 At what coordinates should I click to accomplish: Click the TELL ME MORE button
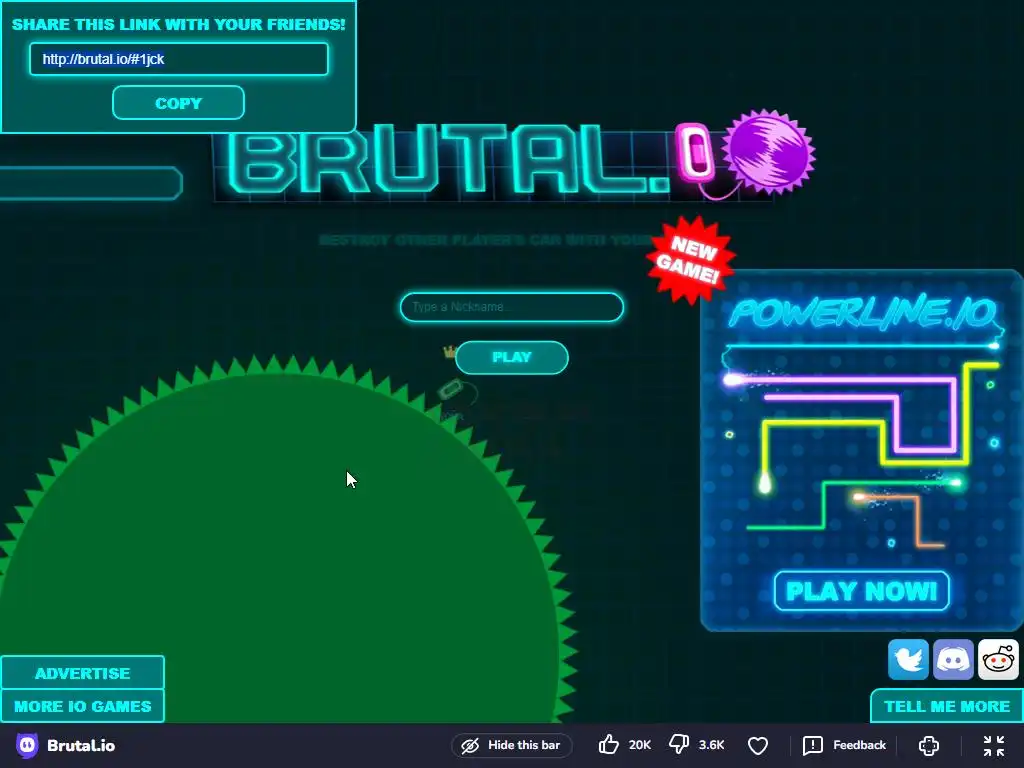click(947, 706)
